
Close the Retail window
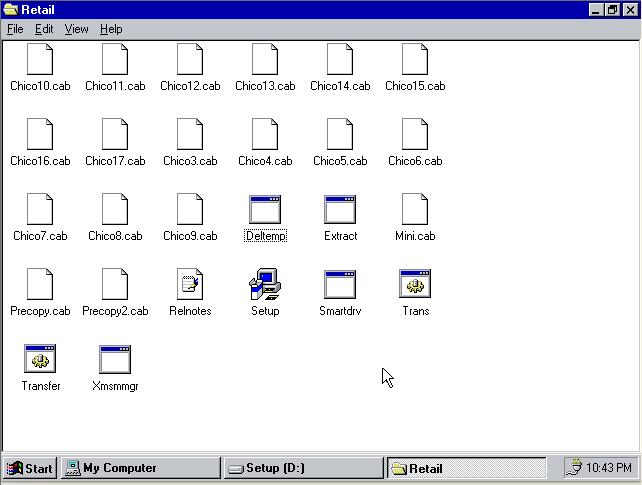pyautogui.click(x=631, y=10)
